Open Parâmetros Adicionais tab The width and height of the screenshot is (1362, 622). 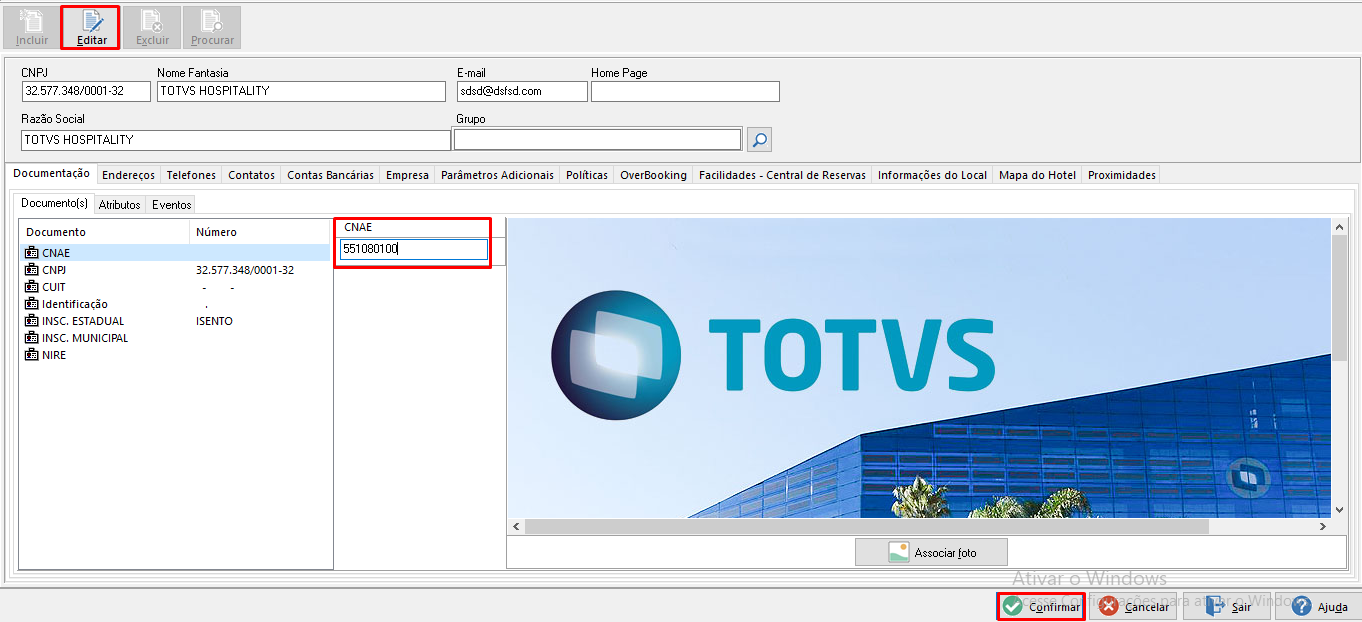click(x=497, y=175)
